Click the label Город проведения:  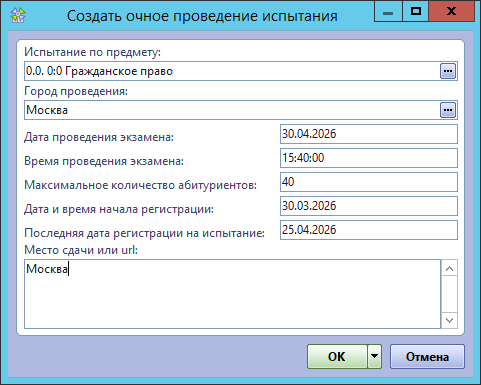click(x=76, y=91)
